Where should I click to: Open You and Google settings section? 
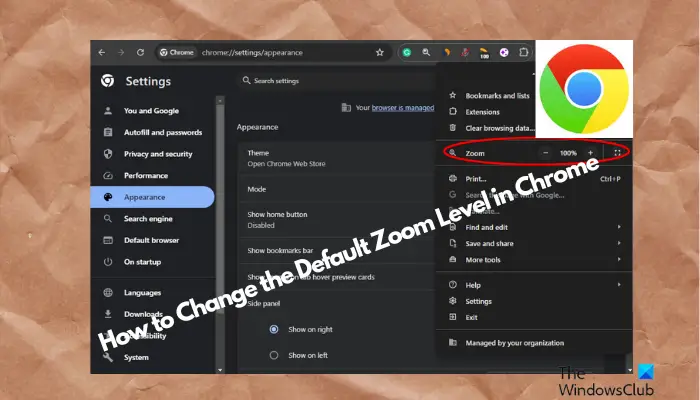point(152,111)
